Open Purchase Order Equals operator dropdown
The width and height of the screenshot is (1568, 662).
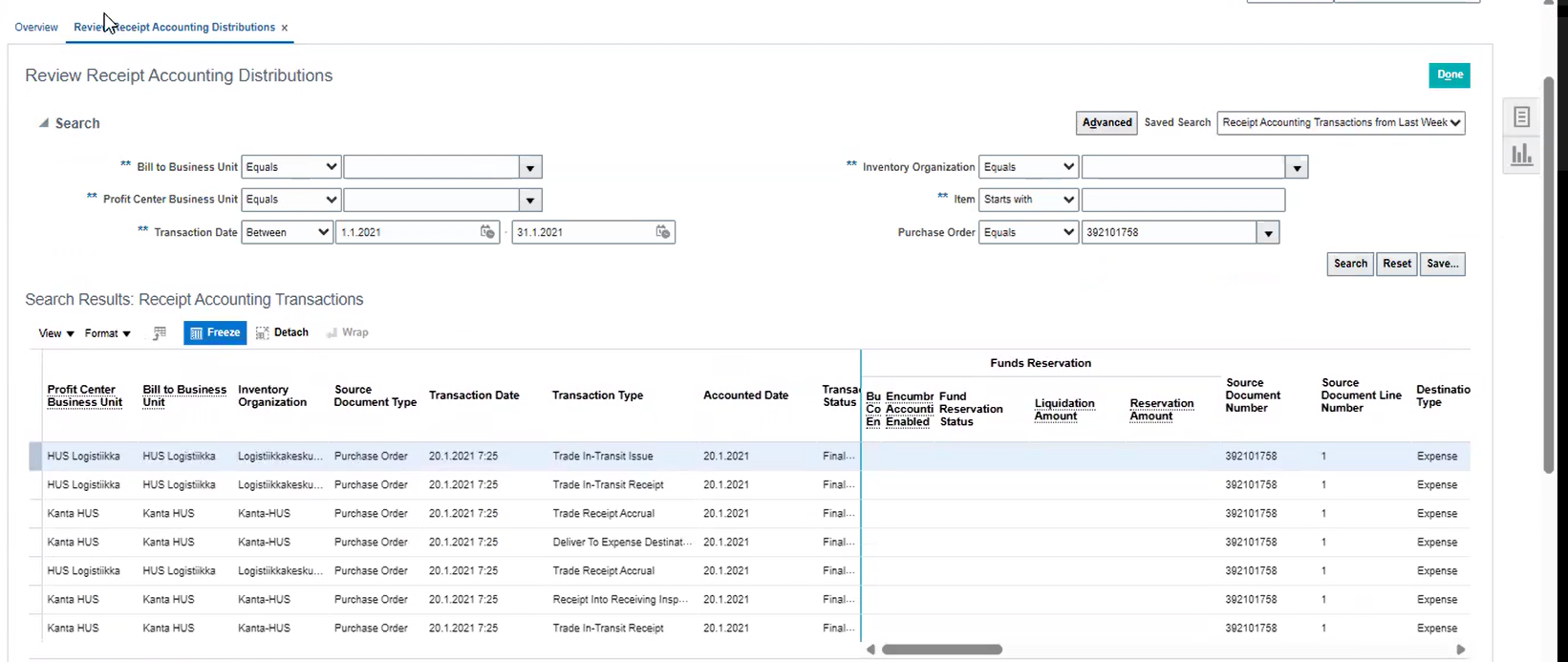pos(1028,232)
